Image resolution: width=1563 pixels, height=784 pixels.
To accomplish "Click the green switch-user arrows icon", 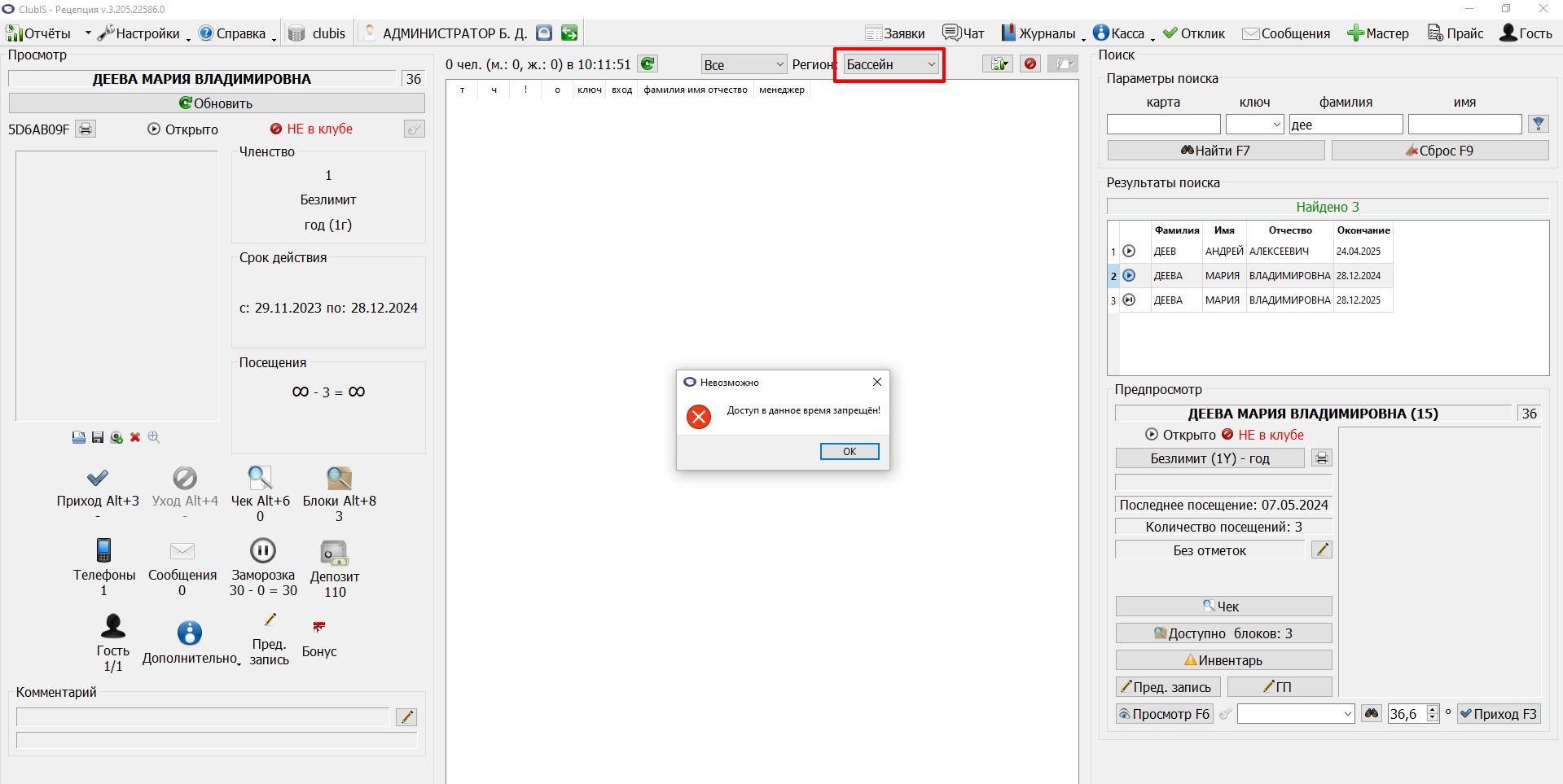I will [x=569, y=33].
